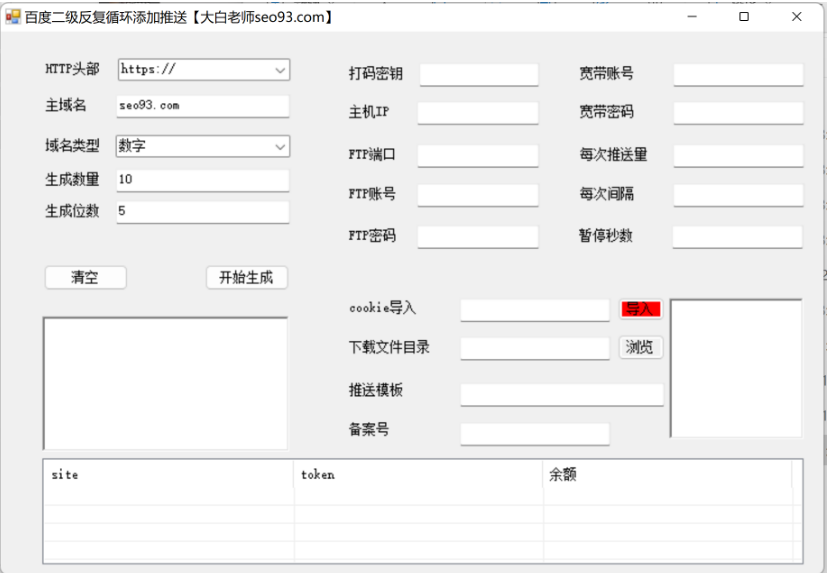Click the generated domains list box under 清空
831x573 pixels.
pos(165,384)
